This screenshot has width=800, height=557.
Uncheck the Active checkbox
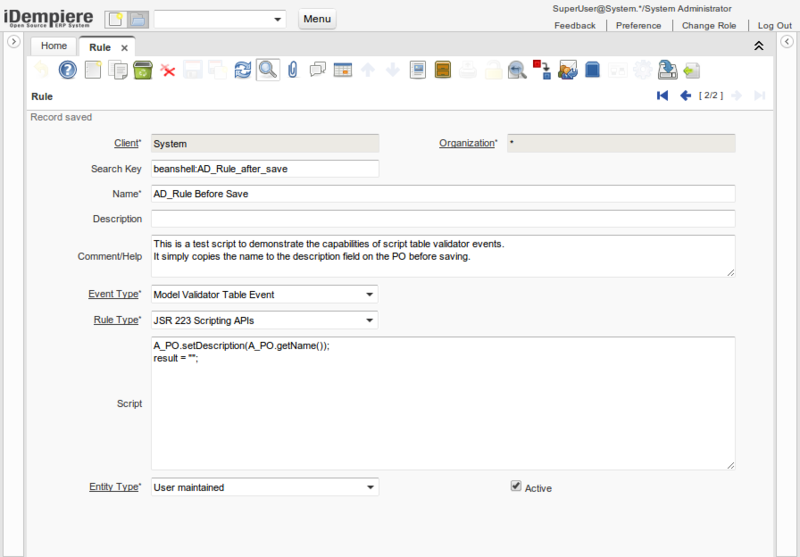(516, 486)
